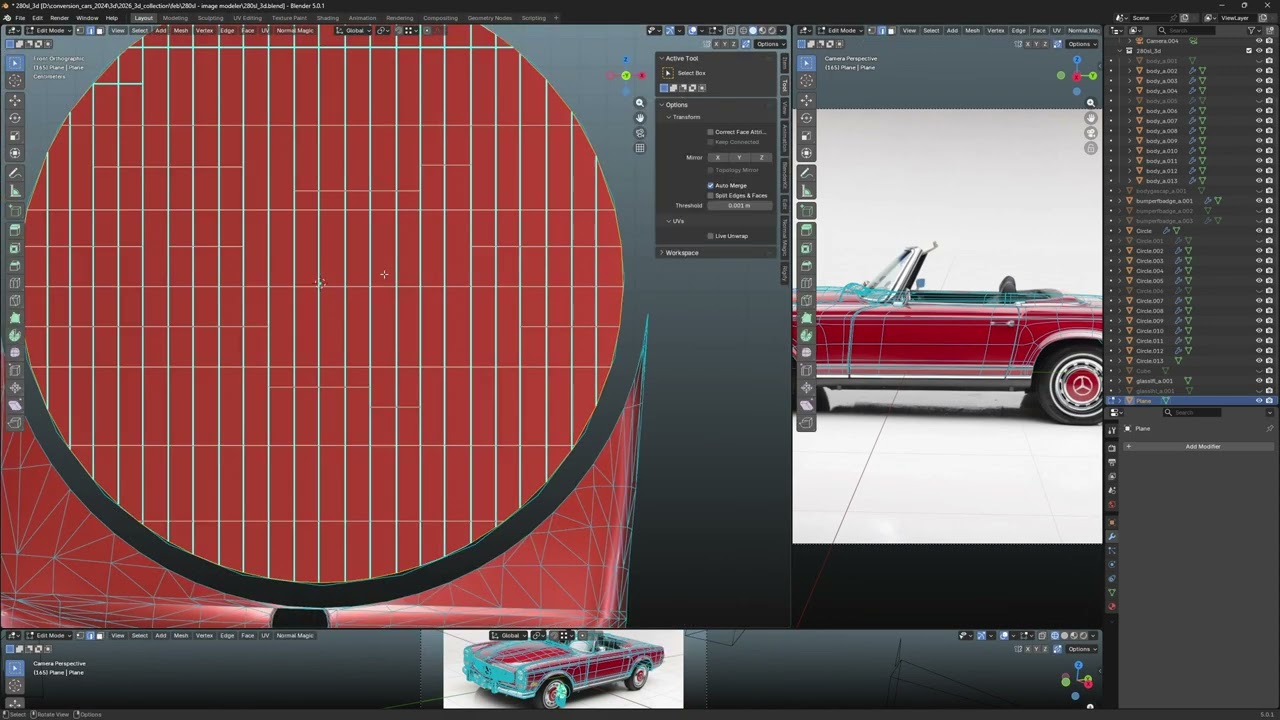
Task: Open the Mesh menu in the left viewport header
Action: (181, 31)
